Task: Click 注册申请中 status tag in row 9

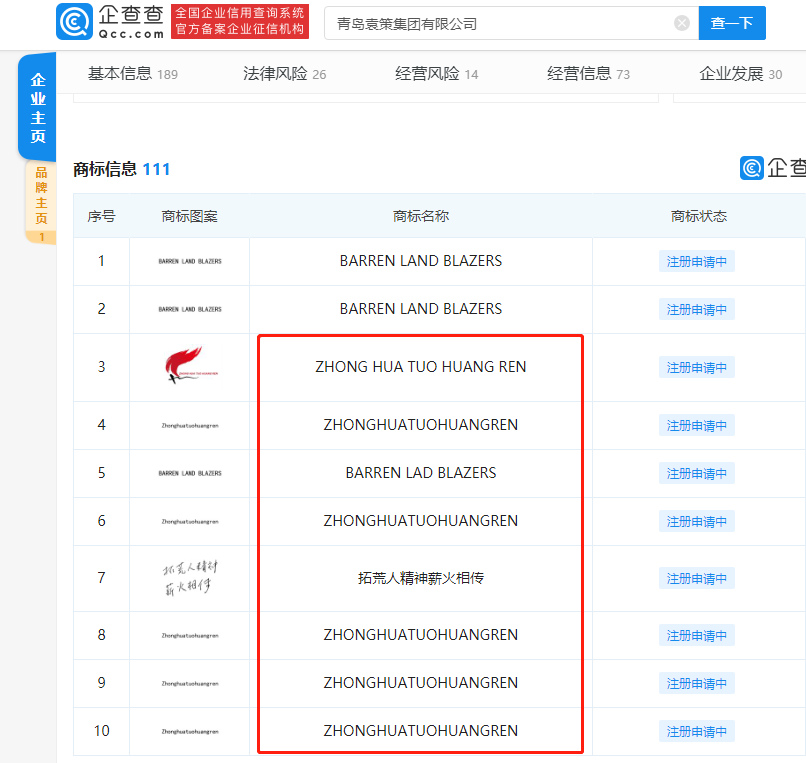Action: [x=697, y=684]
